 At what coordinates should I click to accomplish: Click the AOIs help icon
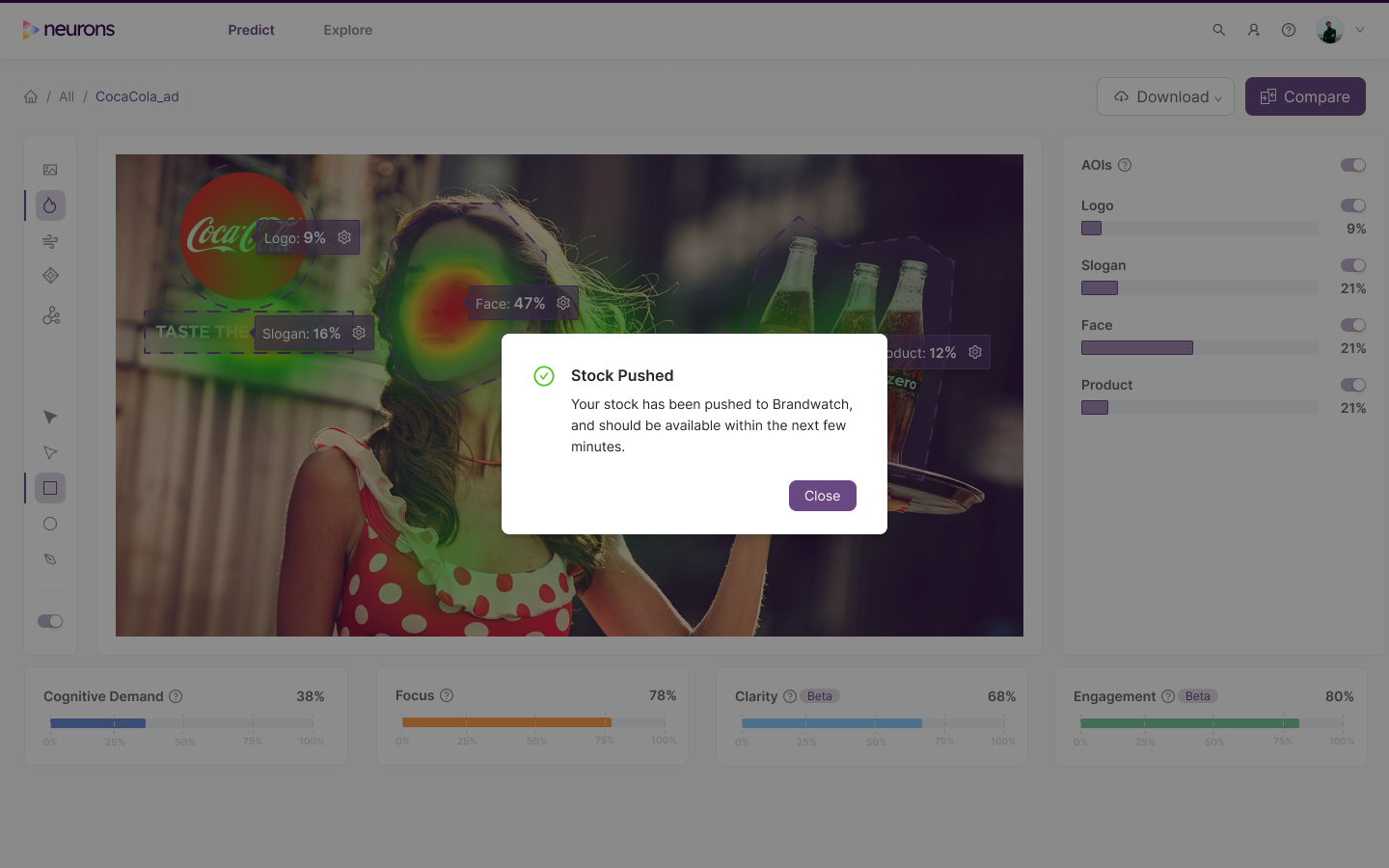coord(1125,165)
